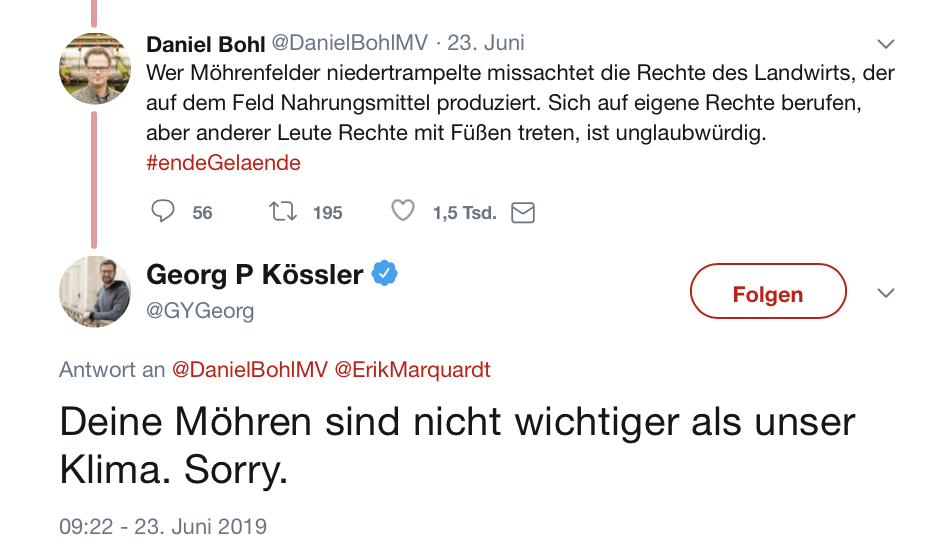
Task: Open the '23. Juni' tweet date link
Action: point(486,44)
